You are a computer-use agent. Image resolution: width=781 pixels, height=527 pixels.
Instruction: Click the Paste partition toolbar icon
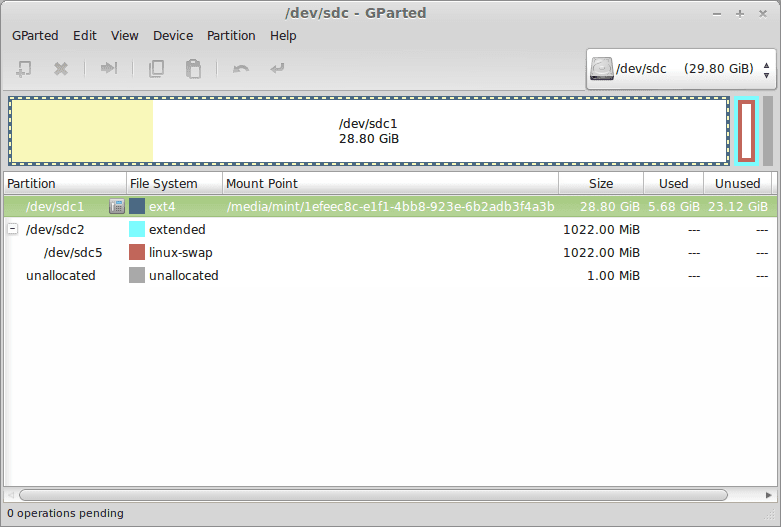(193, 69)
